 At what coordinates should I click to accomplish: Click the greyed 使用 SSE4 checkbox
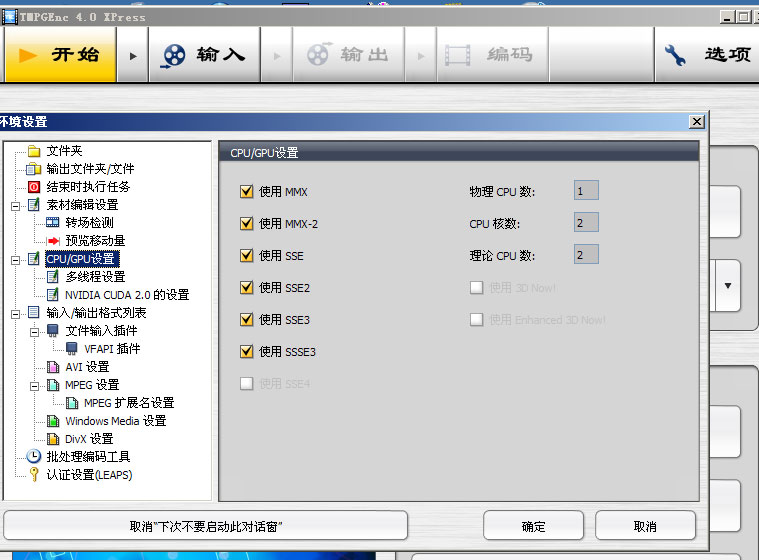click(x=246, y=384)
